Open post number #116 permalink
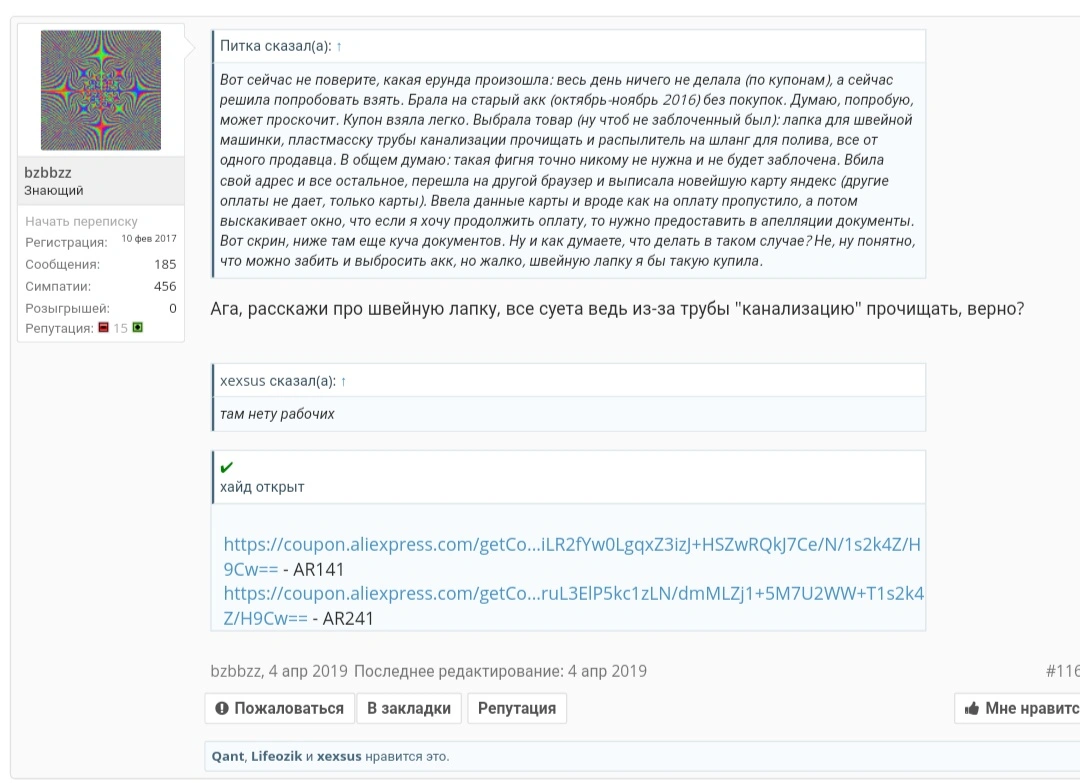This screenshot has height=783, width=1080. (1062, 671)
